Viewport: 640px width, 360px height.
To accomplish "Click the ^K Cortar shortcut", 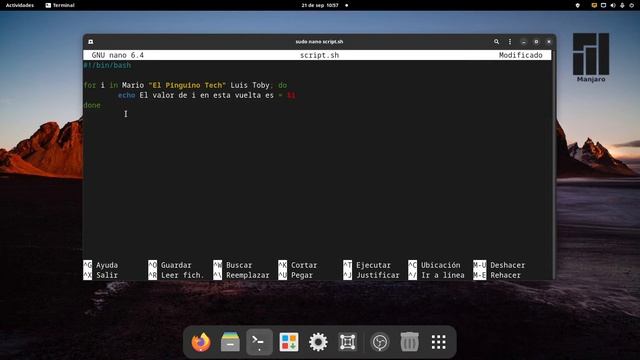I will pyautogui.click(x=298, y=265).
